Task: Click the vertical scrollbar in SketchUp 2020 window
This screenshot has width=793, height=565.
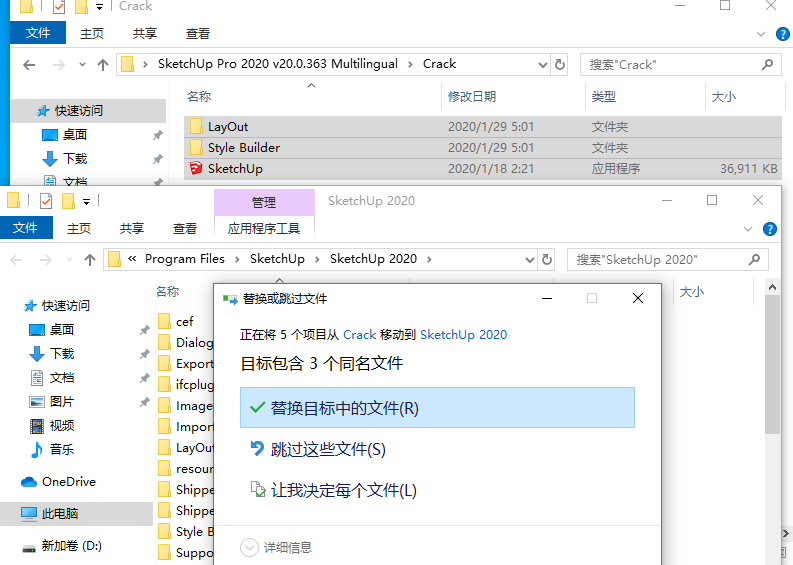Action: click(x=772, y=364)
